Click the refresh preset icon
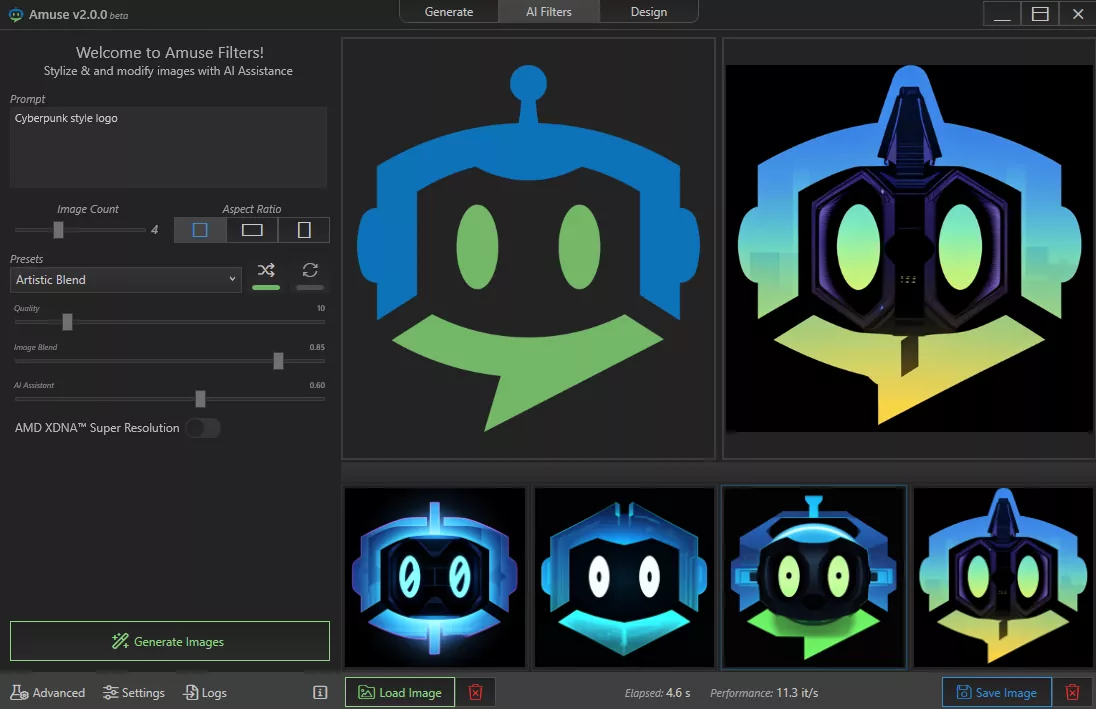The image size is (1096, 709). [x=310, y=270]
